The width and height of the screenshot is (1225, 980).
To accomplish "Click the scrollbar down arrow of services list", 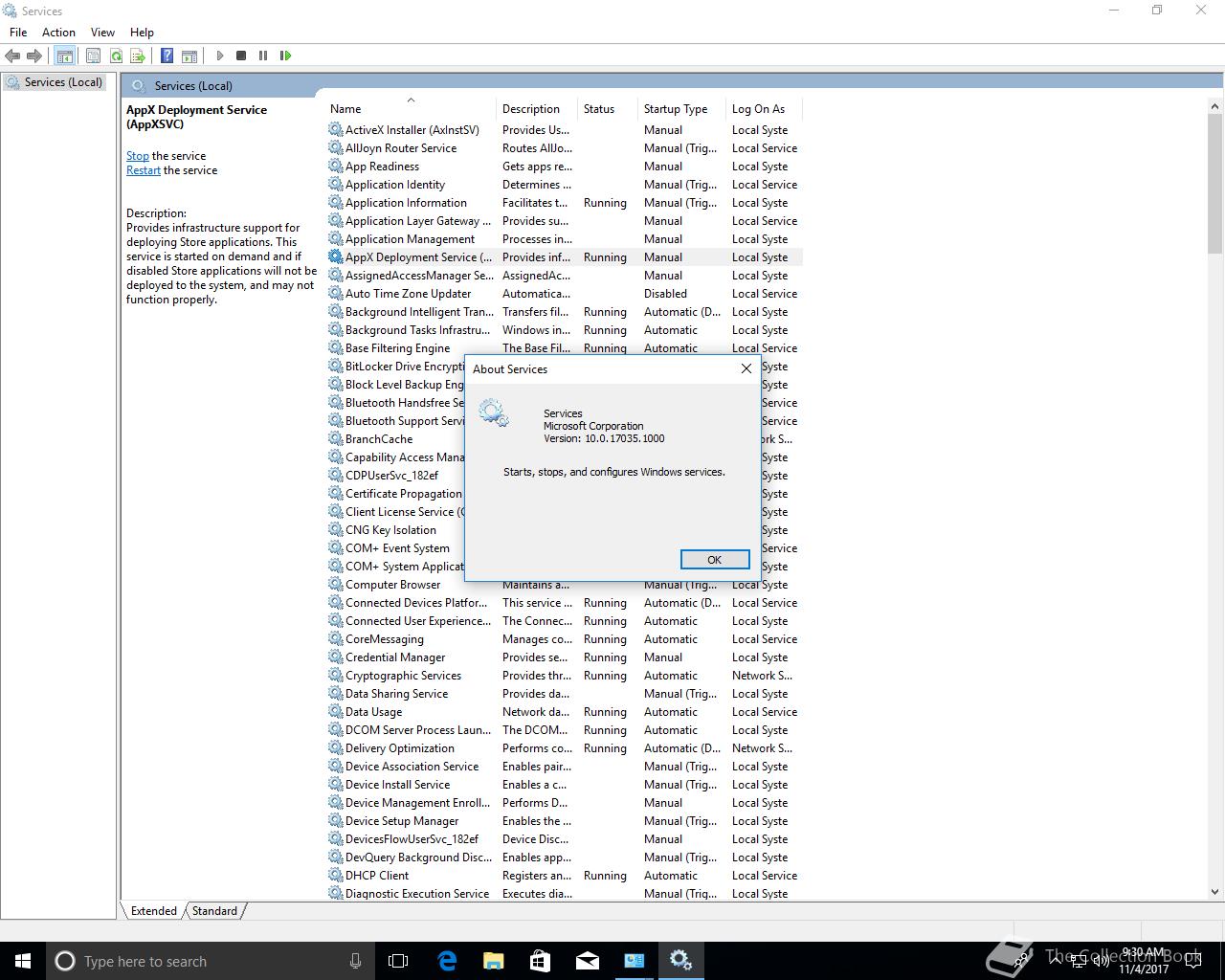I will [x=1215, y=892].
